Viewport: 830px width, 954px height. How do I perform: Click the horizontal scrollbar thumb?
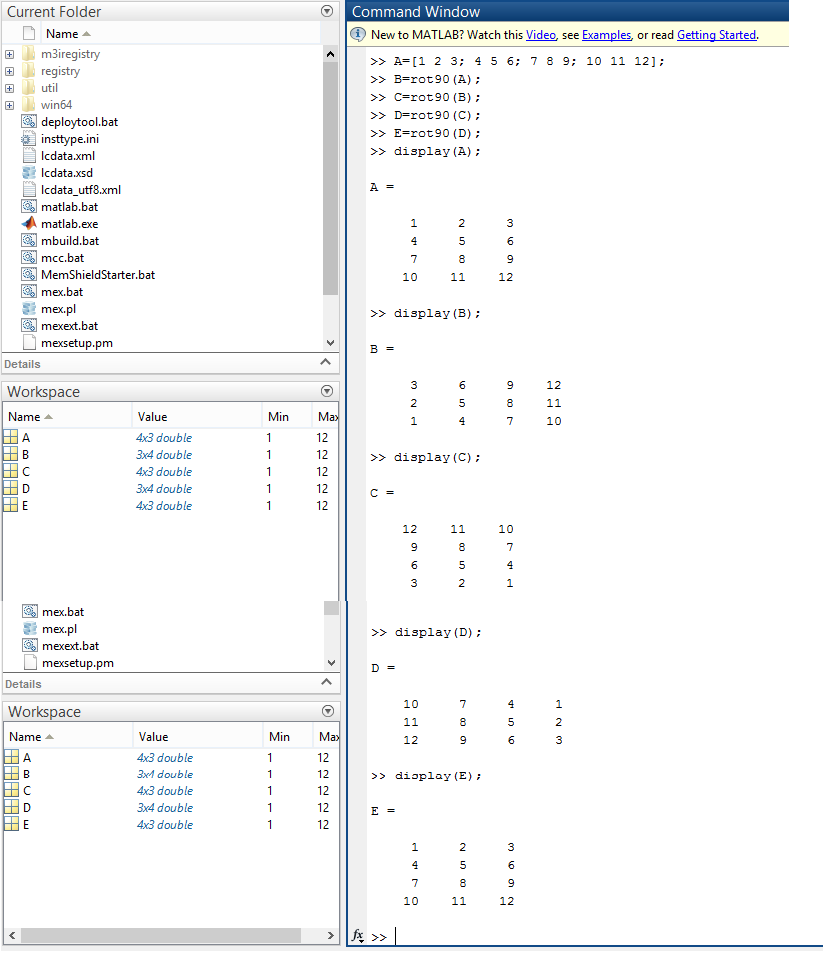161,935
